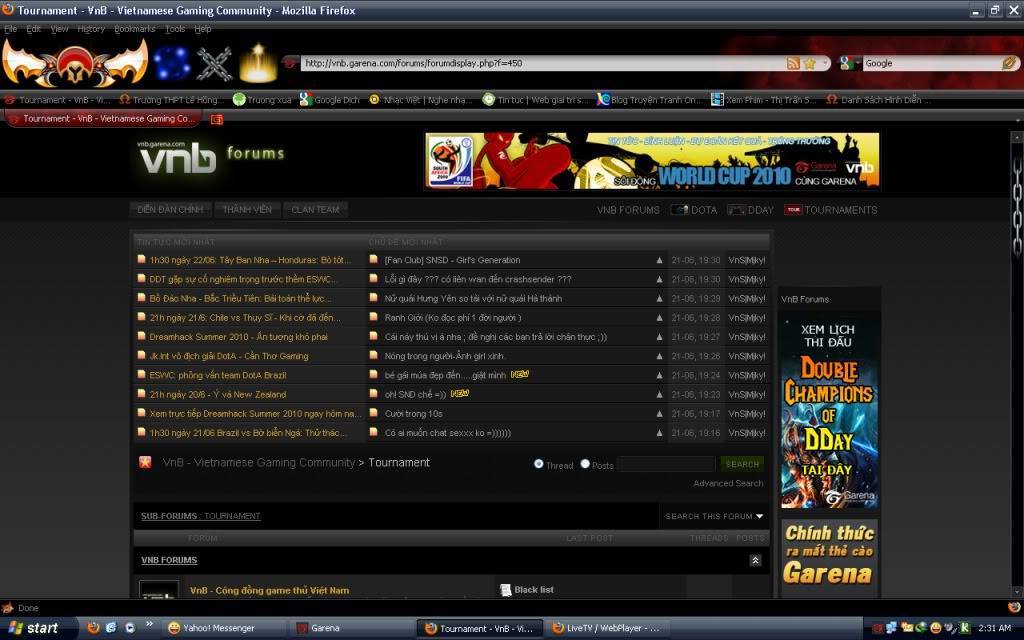1024x640 pixels.
Task: Click the search go icon beside Google box
Action: [1009, 63]
